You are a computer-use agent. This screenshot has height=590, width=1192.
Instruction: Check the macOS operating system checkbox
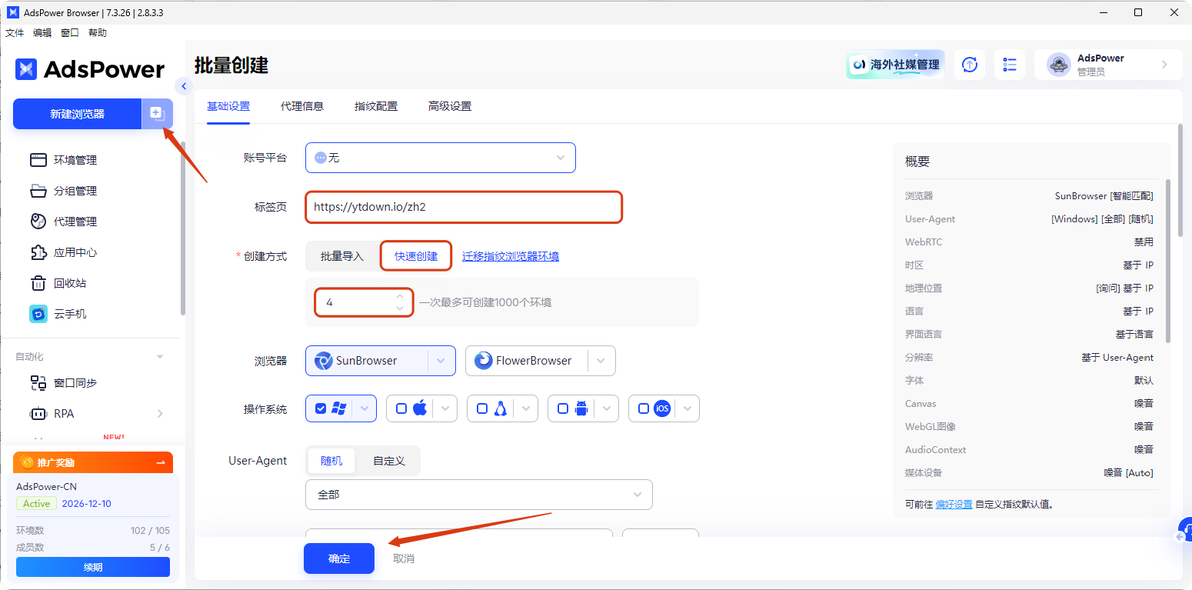[x=401, y=408]
